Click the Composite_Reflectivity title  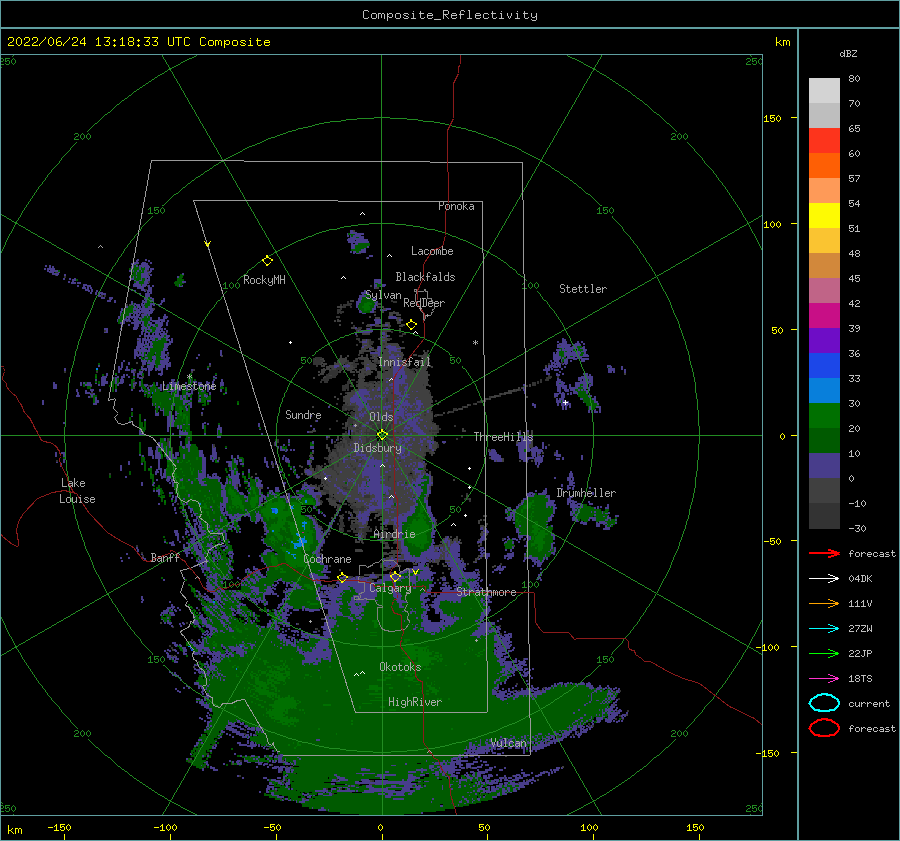tap(450, 15)
